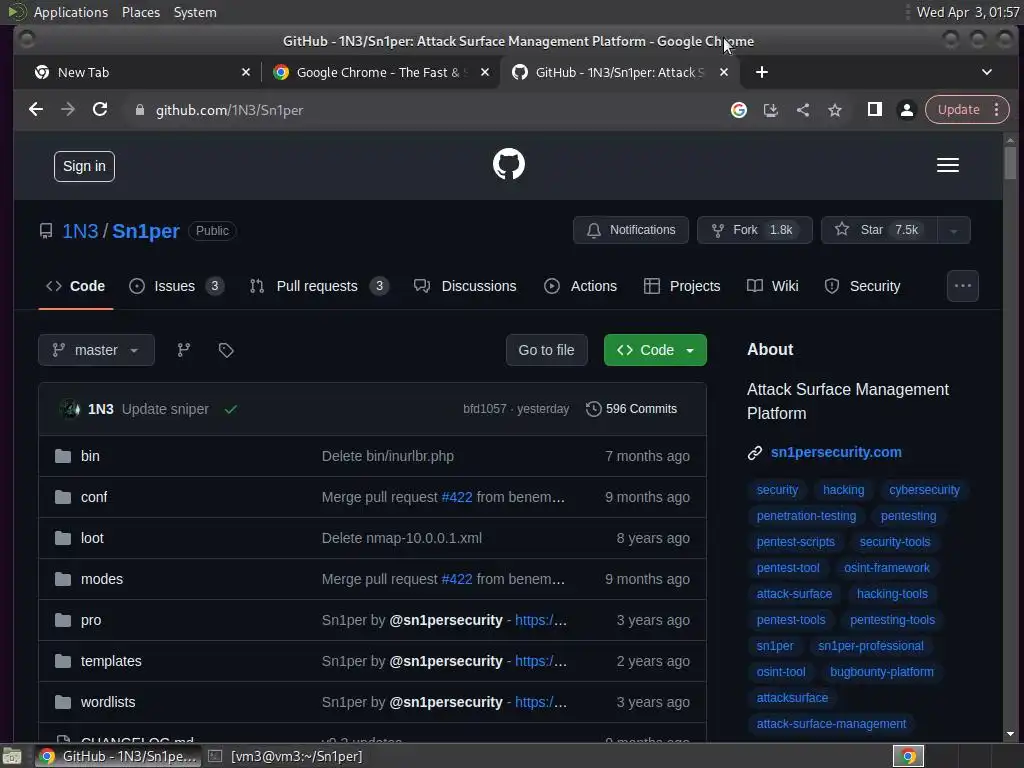This screenshot has height=768, width=1024.
Task: Expand the master branch dropdown
Action: pos(96,350)
